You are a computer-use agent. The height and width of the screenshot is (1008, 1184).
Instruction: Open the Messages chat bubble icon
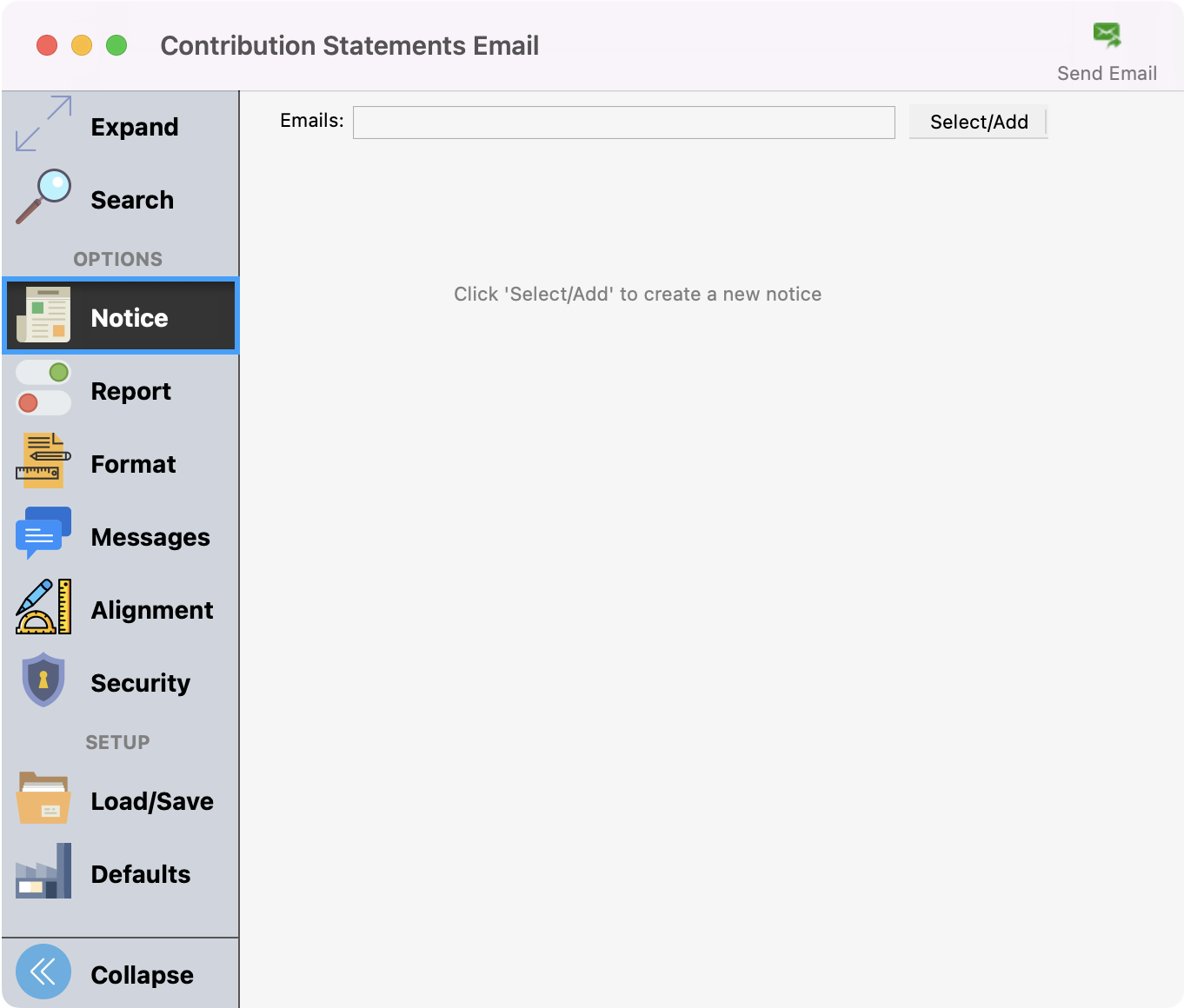(x=43, y=534)
